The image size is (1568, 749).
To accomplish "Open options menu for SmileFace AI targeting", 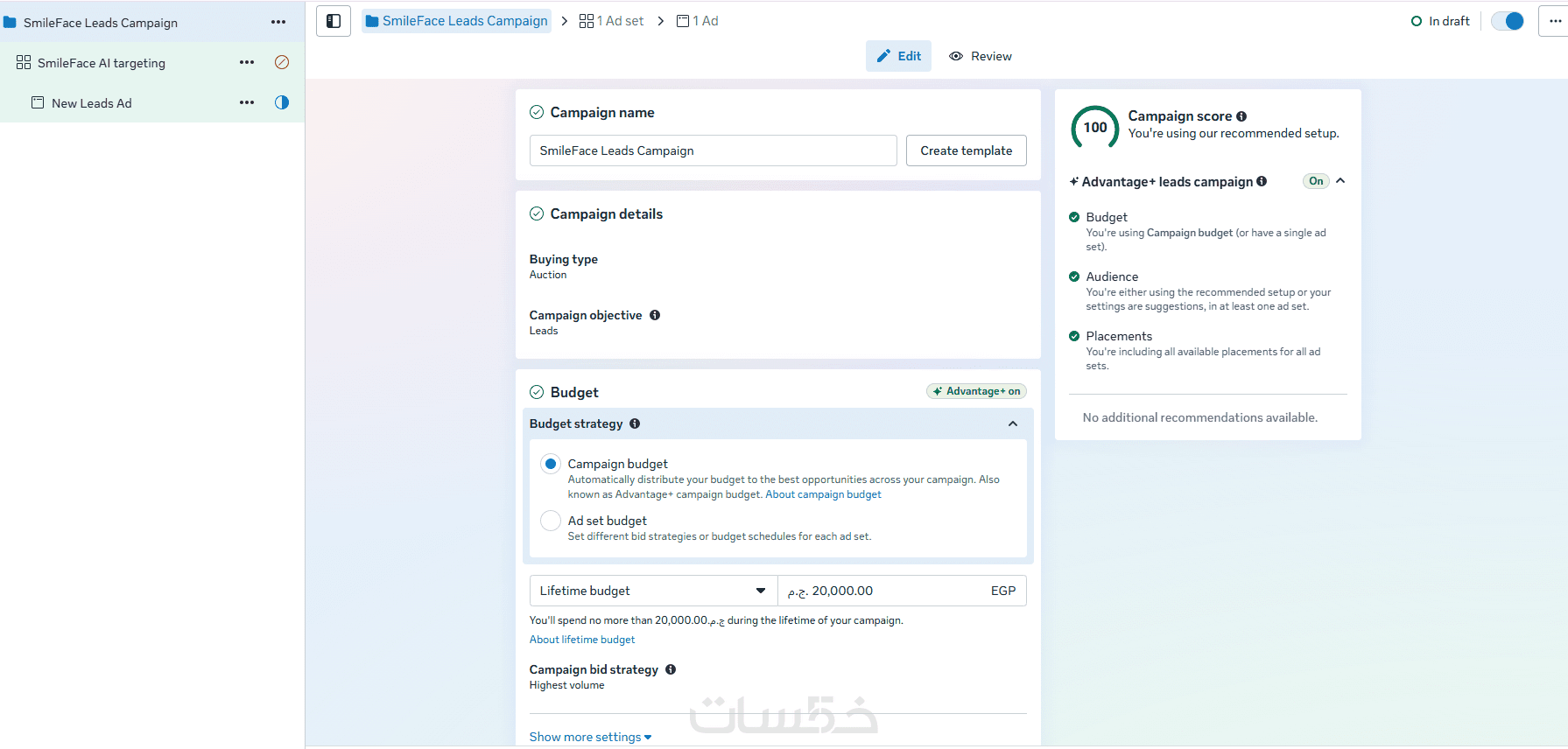I will tap(247, 62).
